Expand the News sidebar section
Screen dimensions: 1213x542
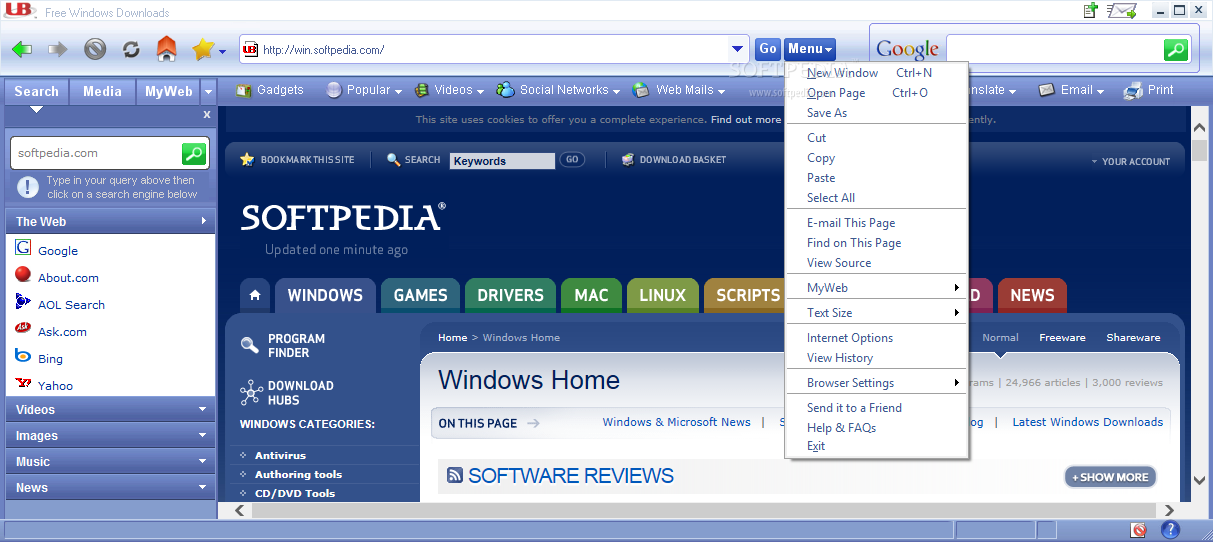click(110, 487)
